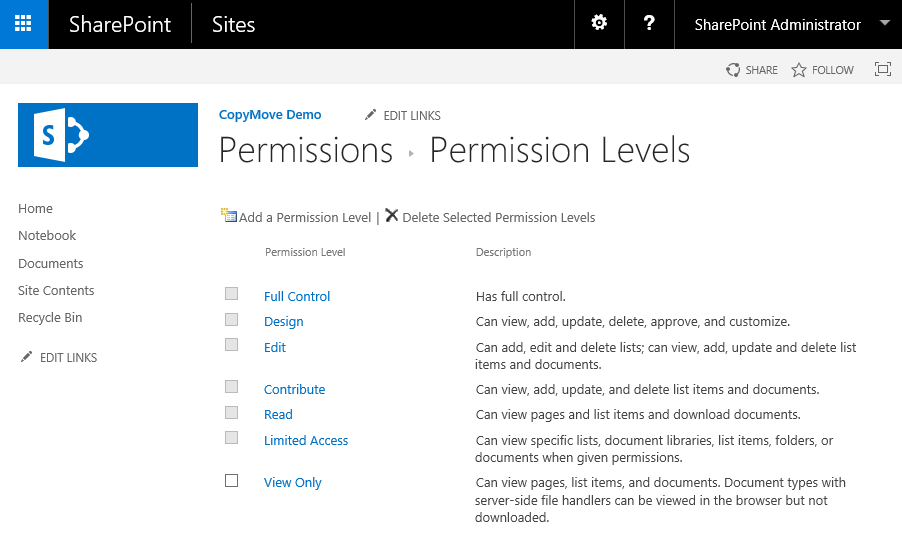This screenshot has width=902, height=537.
Task: Click the Share icon
Action: click(734, 70)
